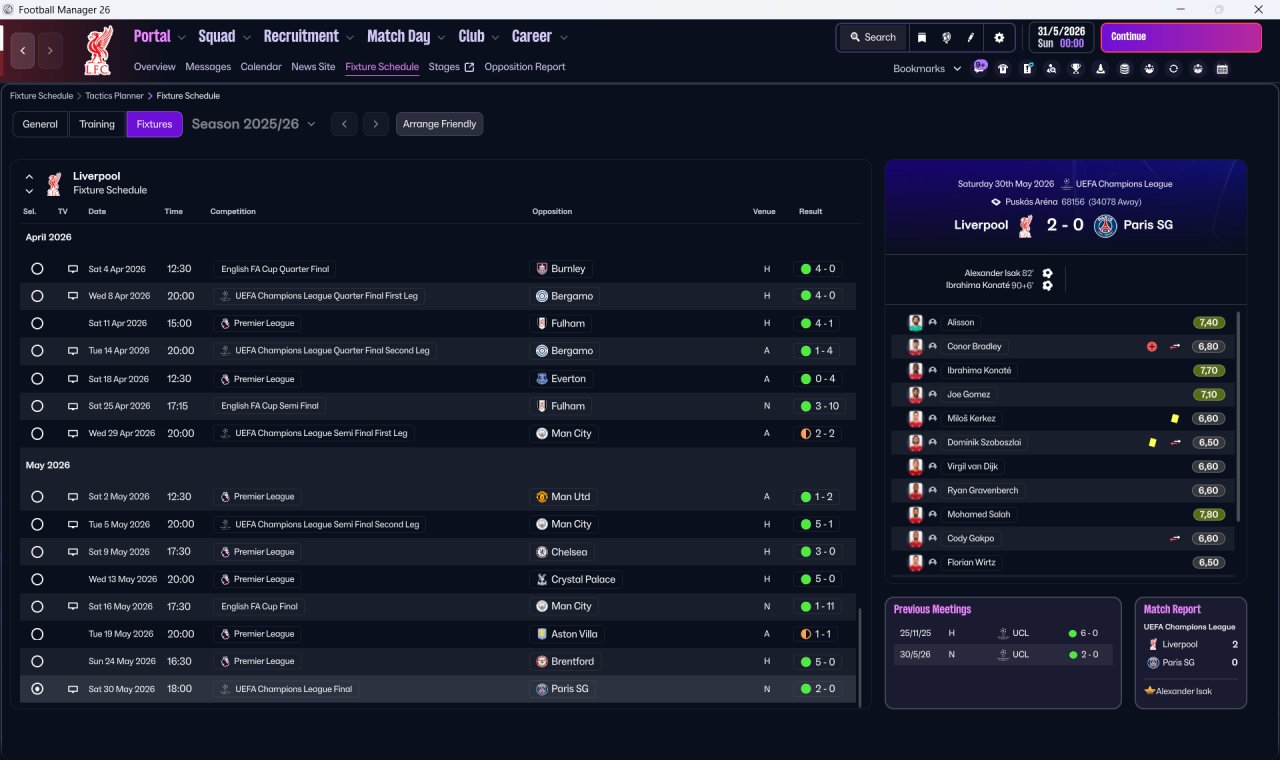
Task: Click the Crystal Palace club badge
Action: click(542, 579)
